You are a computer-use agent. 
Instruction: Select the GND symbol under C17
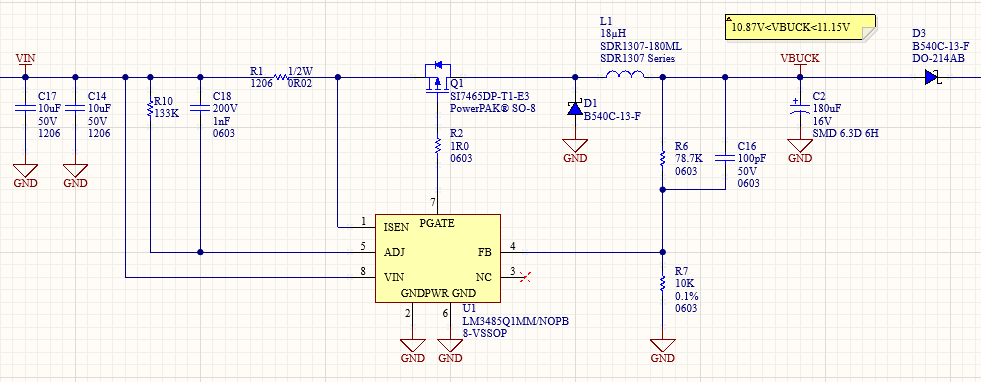(x=25, y=176)
